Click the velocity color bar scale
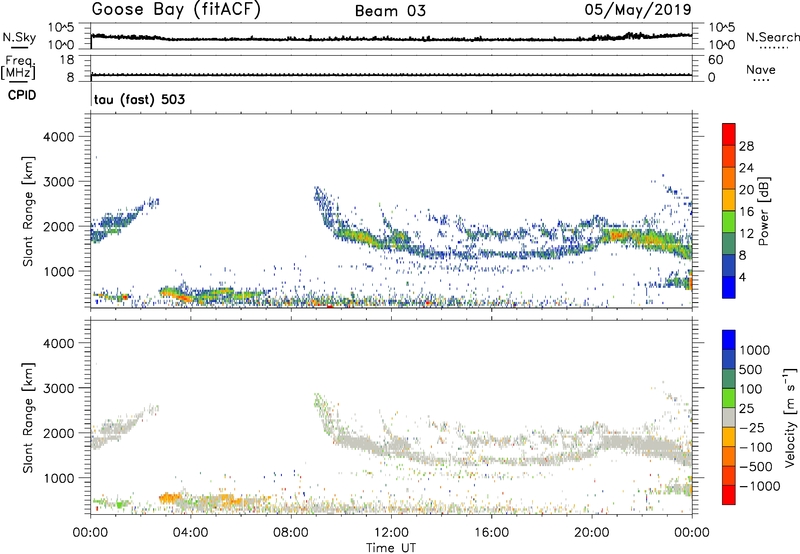The height and width of the screenshot is (554, 800). tap(729, 417)
